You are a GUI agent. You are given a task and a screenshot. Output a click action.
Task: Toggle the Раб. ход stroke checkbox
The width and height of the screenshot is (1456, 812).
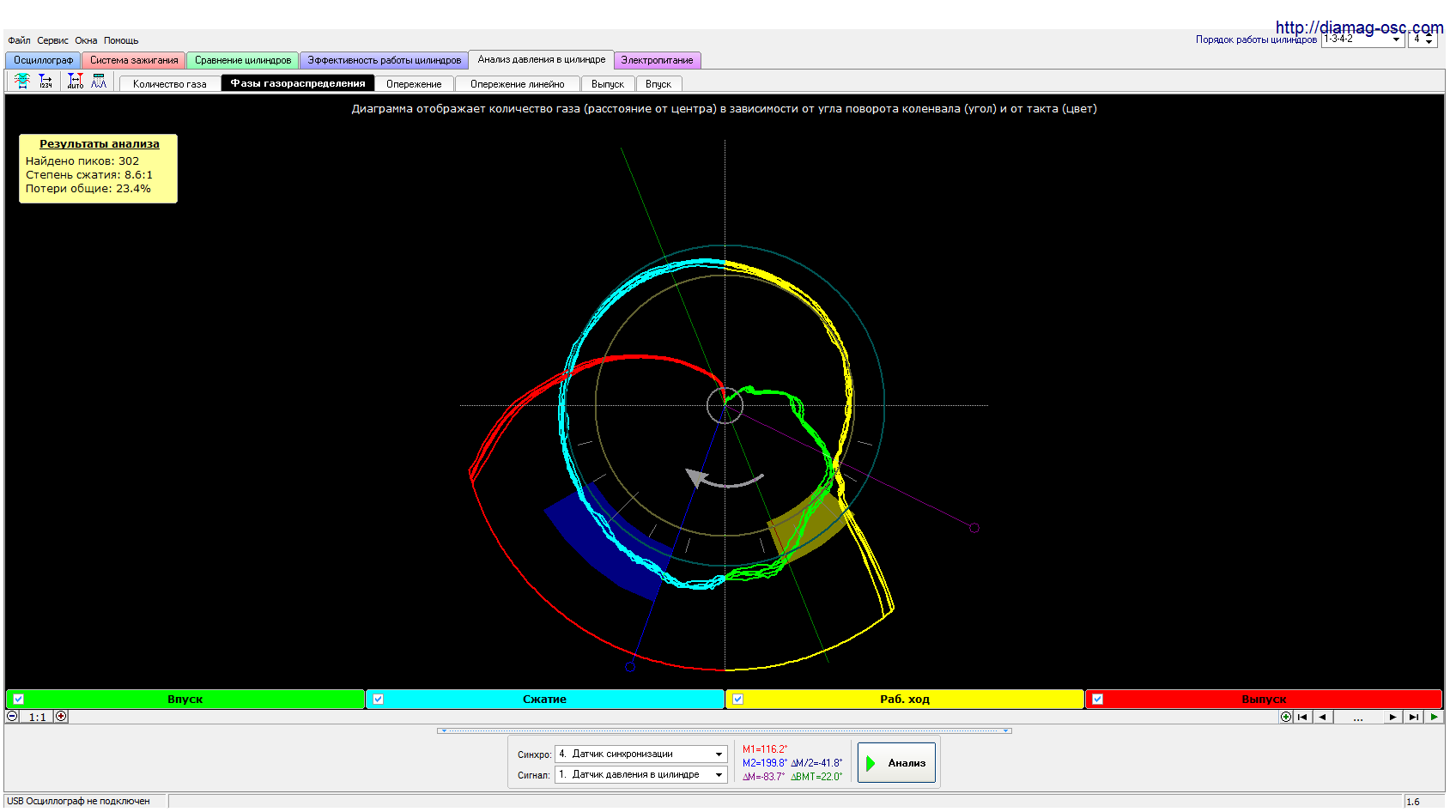[737, 699]
